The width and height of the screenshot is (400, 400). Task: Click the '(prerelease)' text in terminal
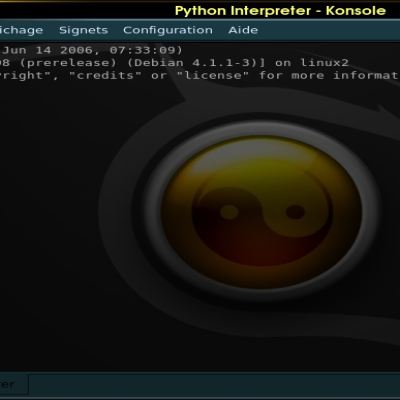click(68, 63)
